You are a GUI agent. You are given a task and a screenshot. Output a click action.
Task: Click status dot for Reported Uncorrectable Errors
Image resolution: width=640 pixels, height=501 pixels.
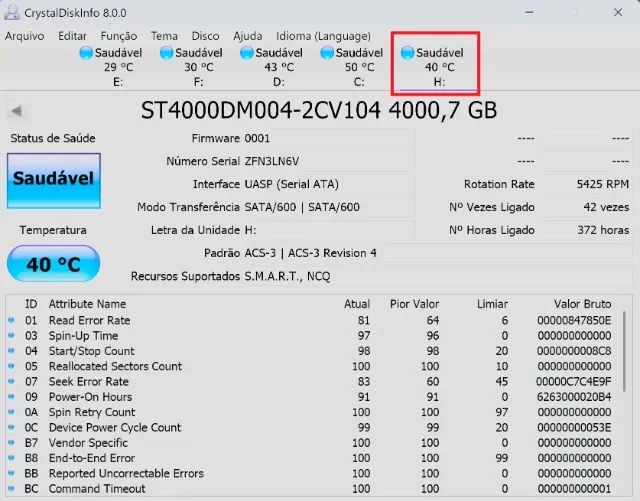[x=11, y=473]
